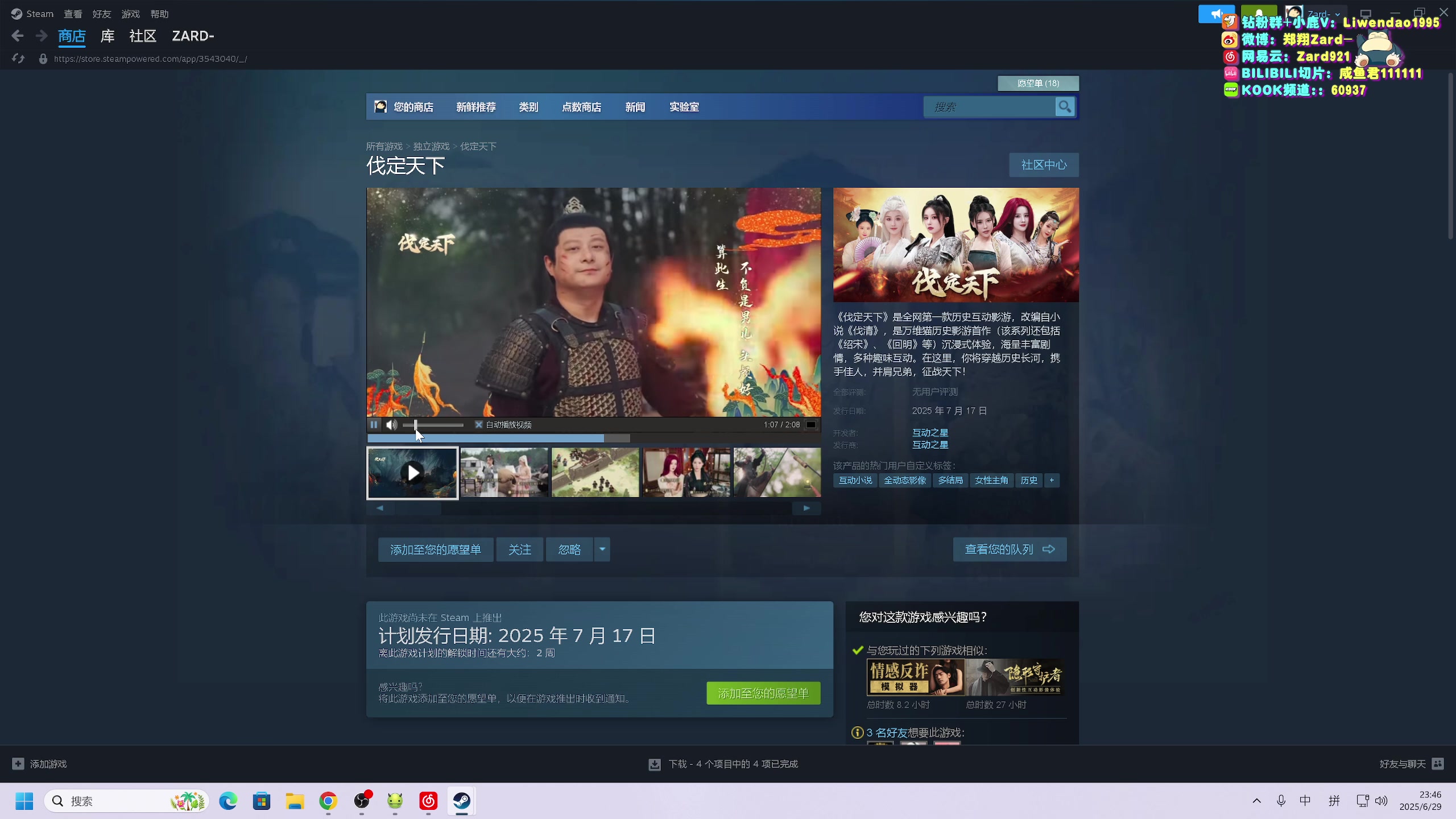
Task: Go forward with the navigation arrow
Action: pyautogui.click(x=42, y=36)
